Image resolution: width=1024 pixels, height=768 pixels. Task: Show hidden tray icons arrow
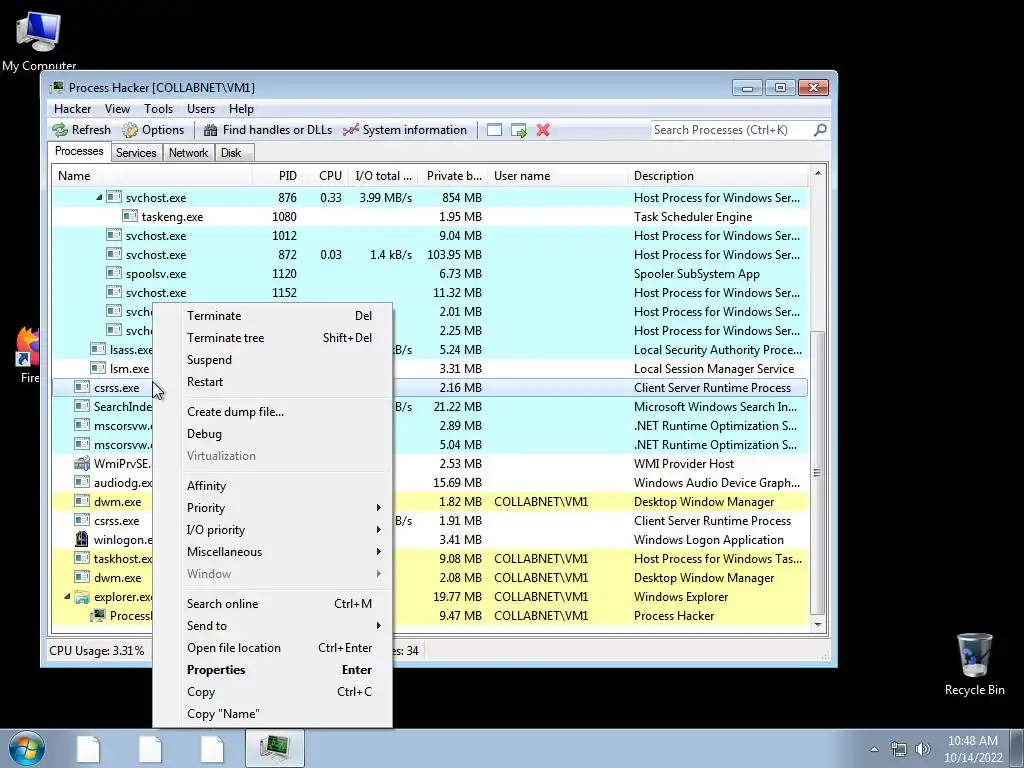[874, 749]
